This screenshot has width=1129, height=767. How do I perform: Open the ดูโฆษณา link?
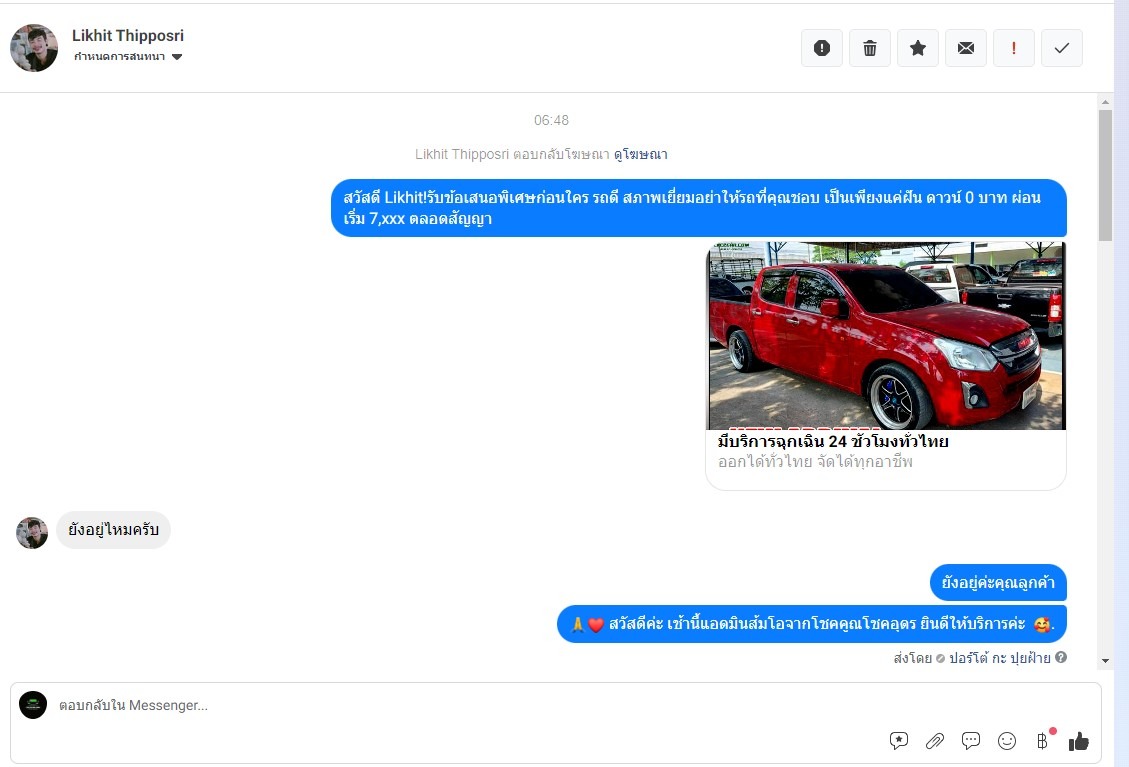641,154
